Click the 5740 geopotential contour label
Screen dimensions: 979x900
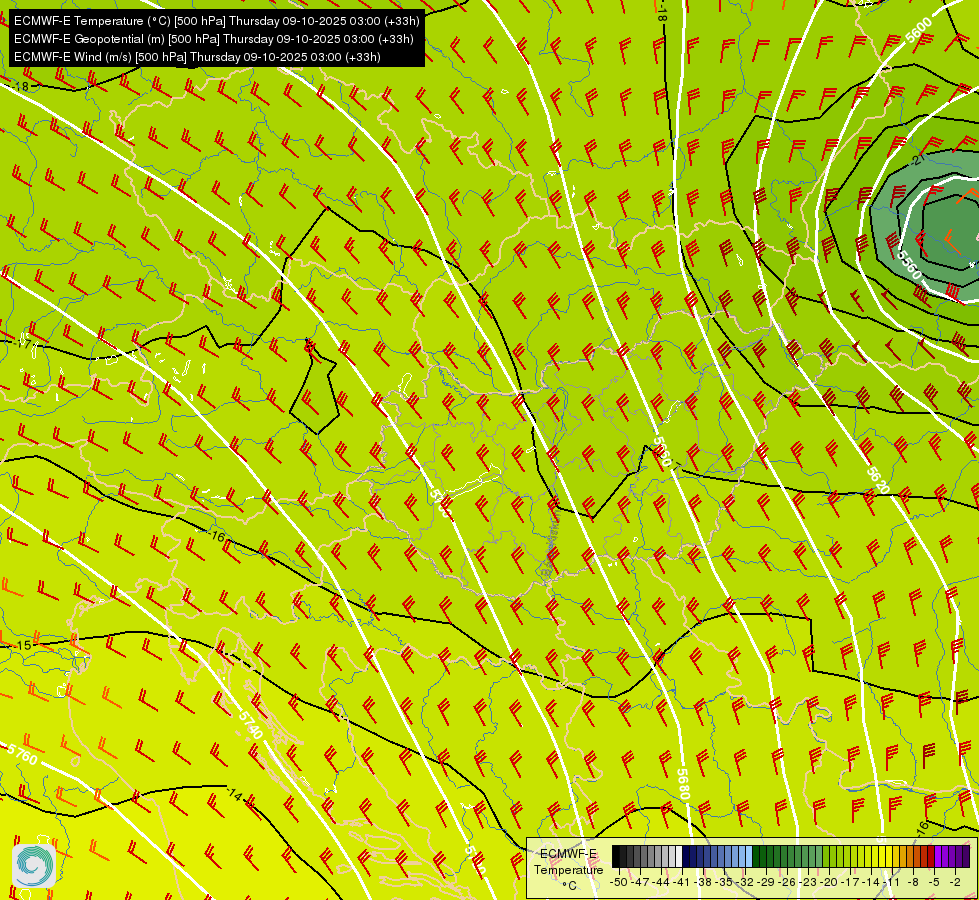click(x=250, y=723)
